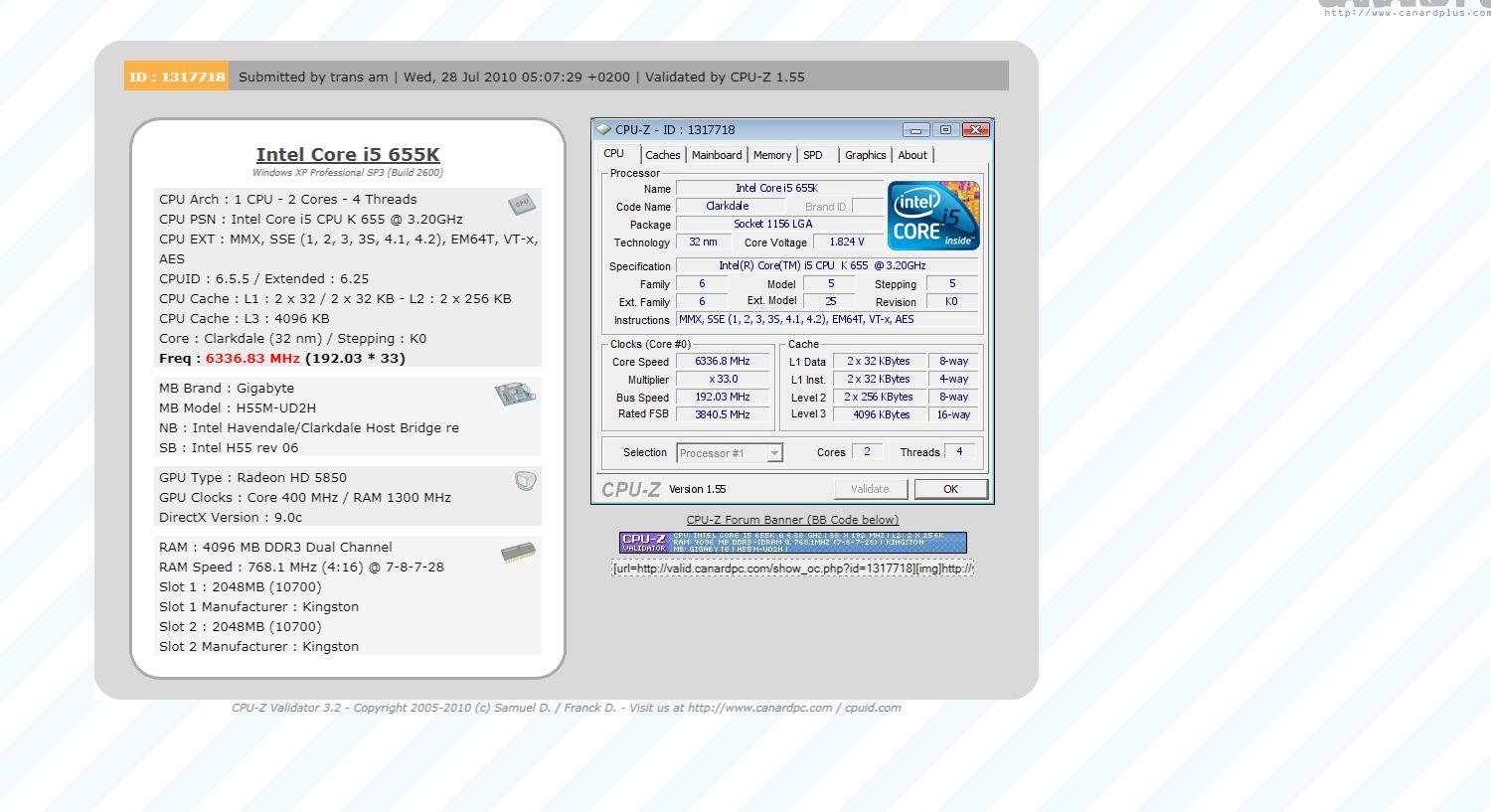Open the SPD tab
Screen dimensions: 1491x812
pyautogui.click(x=813, y=155)
